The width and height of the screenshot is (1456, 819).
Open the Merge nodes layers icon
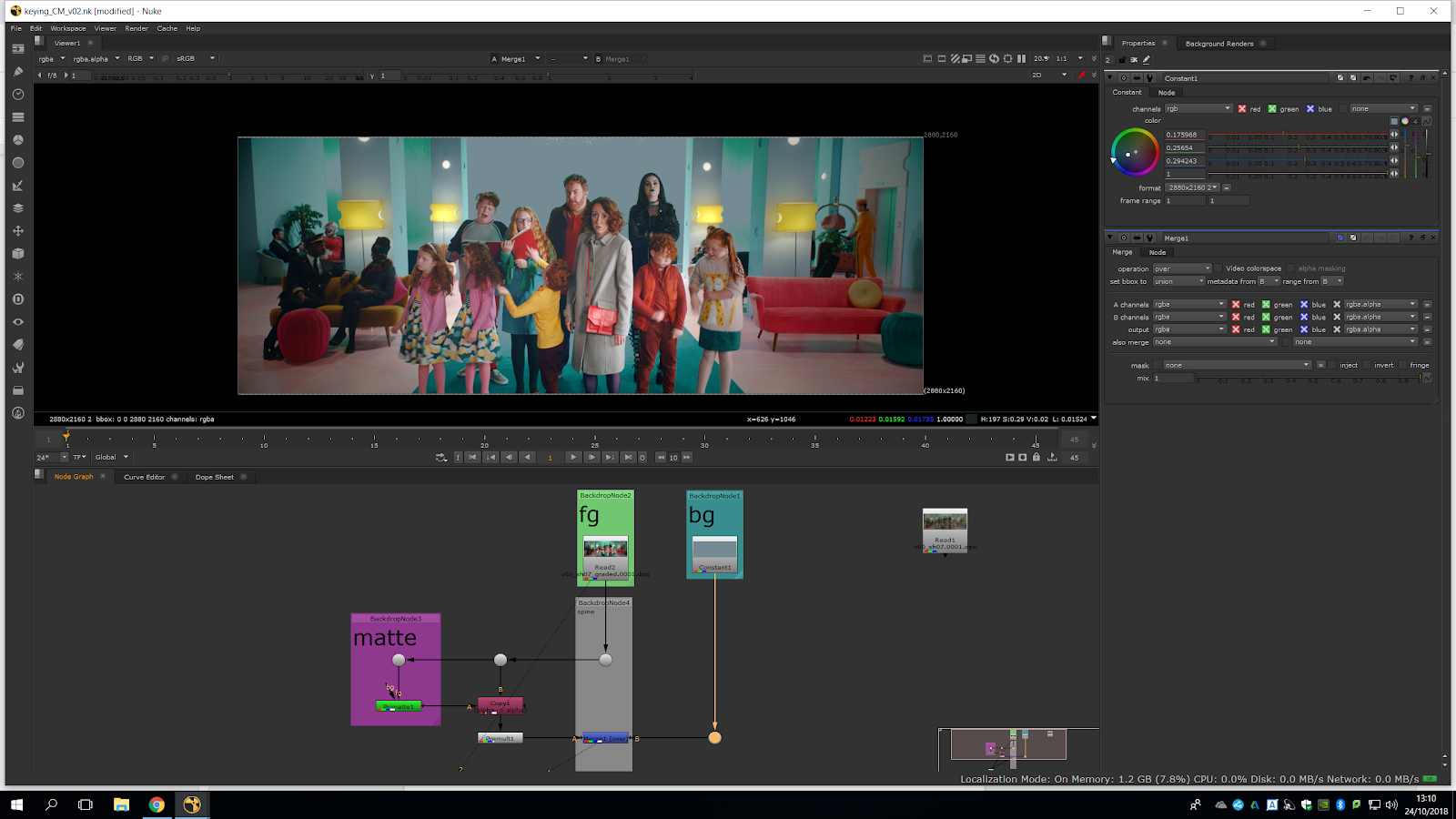click(17, 208)
